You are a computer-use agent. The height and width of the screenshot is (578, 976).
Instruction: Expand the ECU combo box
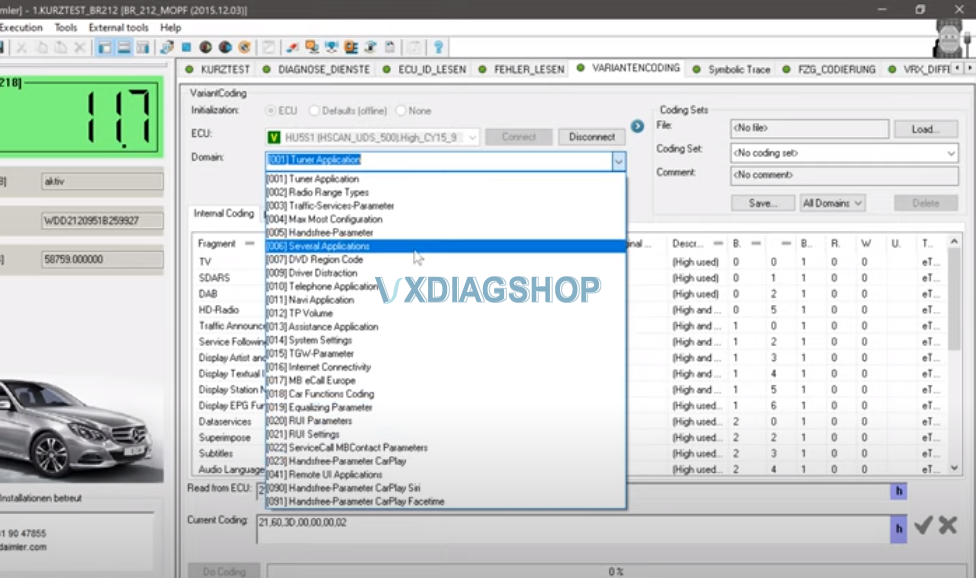[472, 137]
